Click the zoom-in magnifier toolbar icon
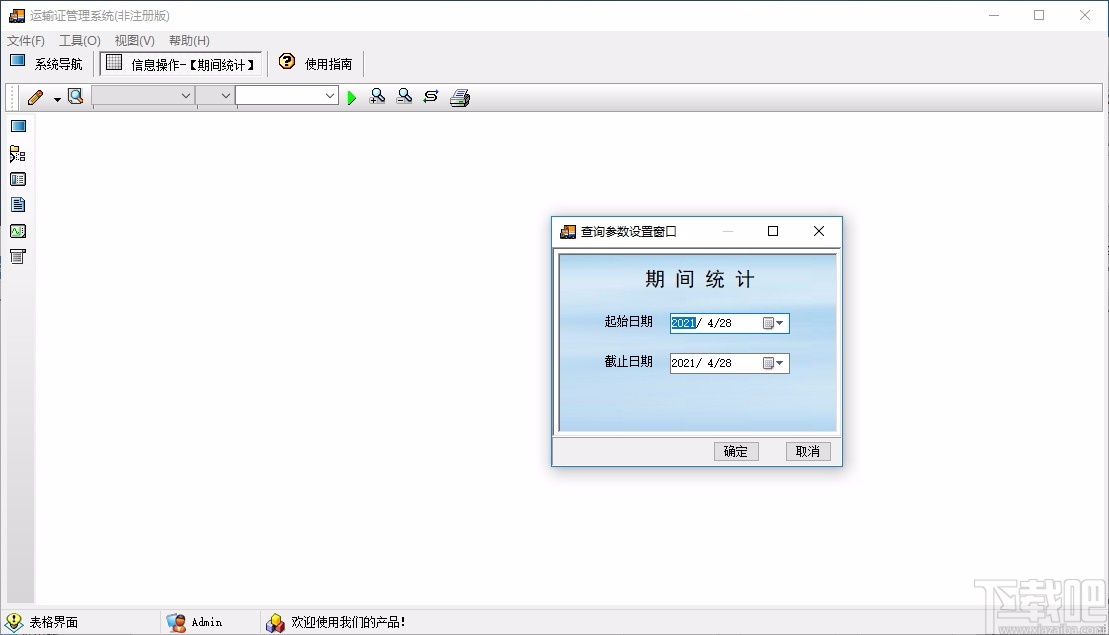 tap(377, 96)
